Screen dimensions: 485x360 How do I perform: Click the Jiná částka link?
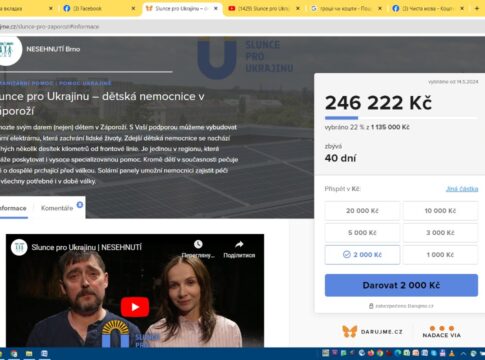[x=462, y=189]
